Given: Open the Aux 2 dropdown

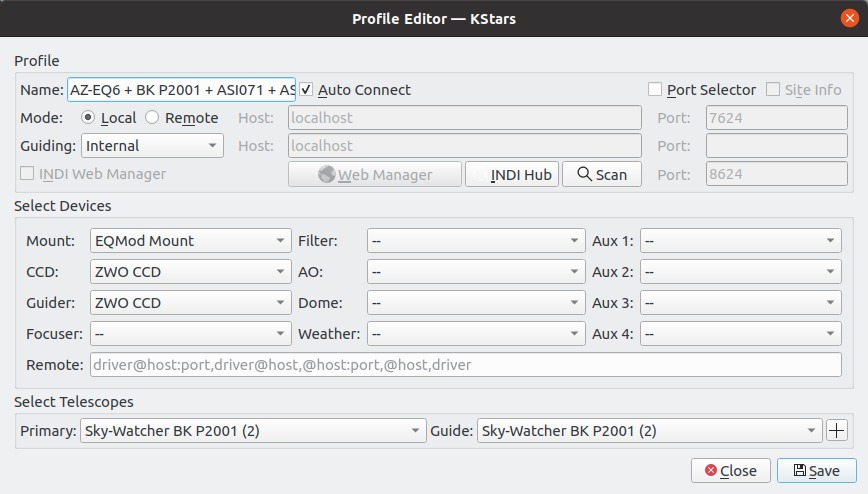Looking at the screenshot, I should (741, 272).
